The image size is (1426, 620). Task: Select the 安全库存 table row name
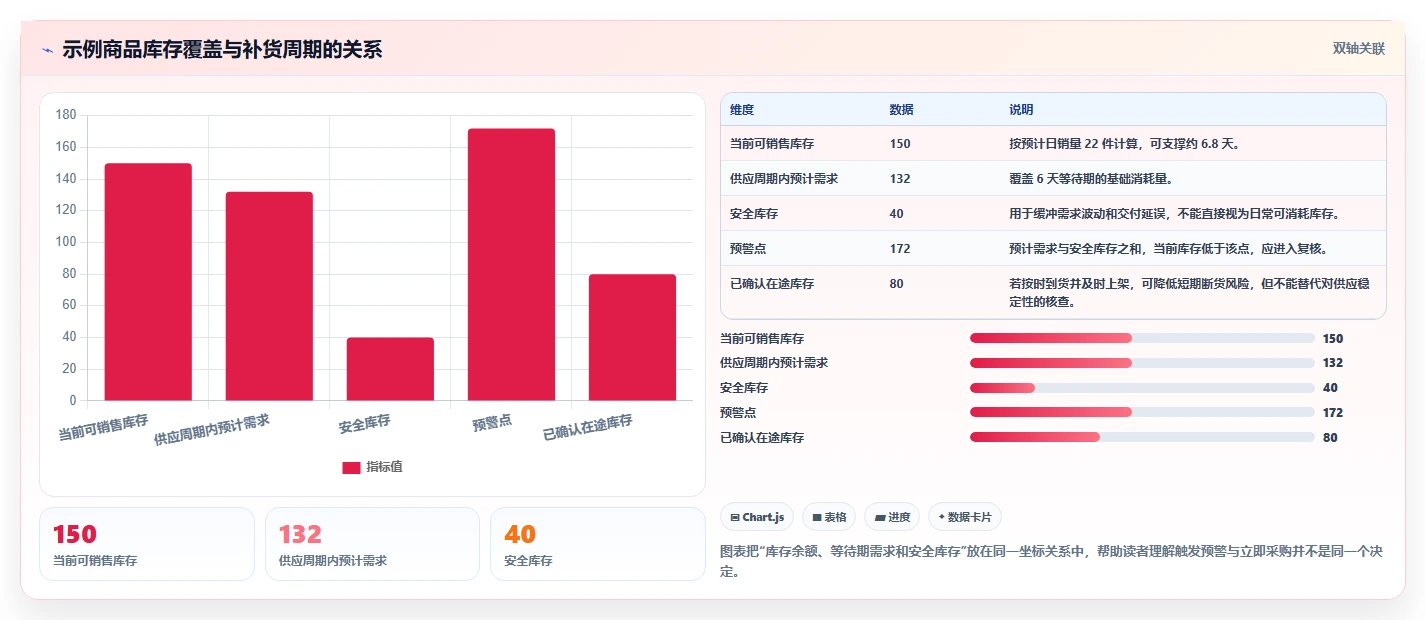click(x=754, y=214)
